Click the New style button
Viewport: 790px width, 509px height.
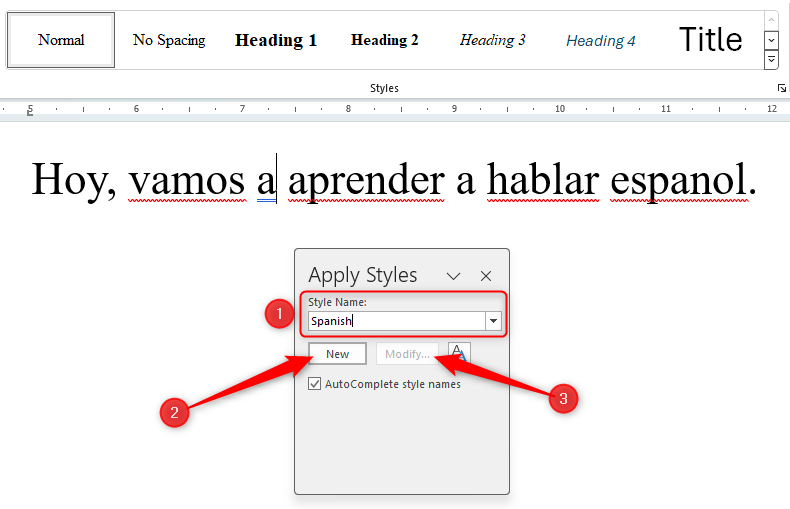[x=337, y=354]
